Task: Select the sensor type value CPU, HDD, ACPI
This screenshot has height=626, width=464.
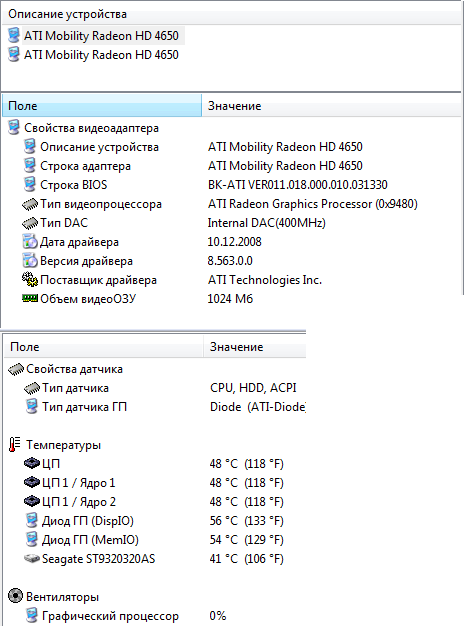Action: coord(253,388)
